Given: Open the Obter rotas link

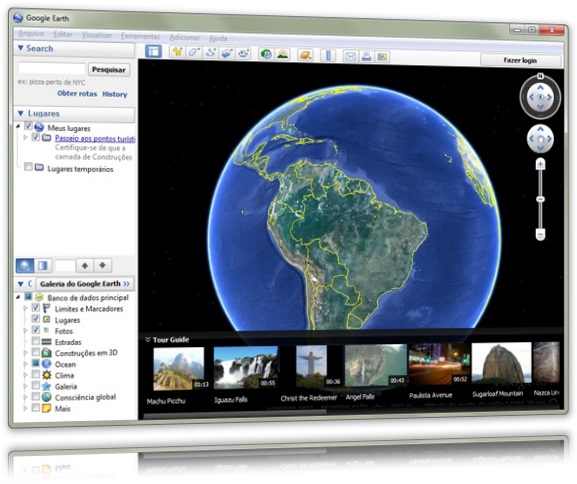Looking at the screenshot, I should 77,93.
